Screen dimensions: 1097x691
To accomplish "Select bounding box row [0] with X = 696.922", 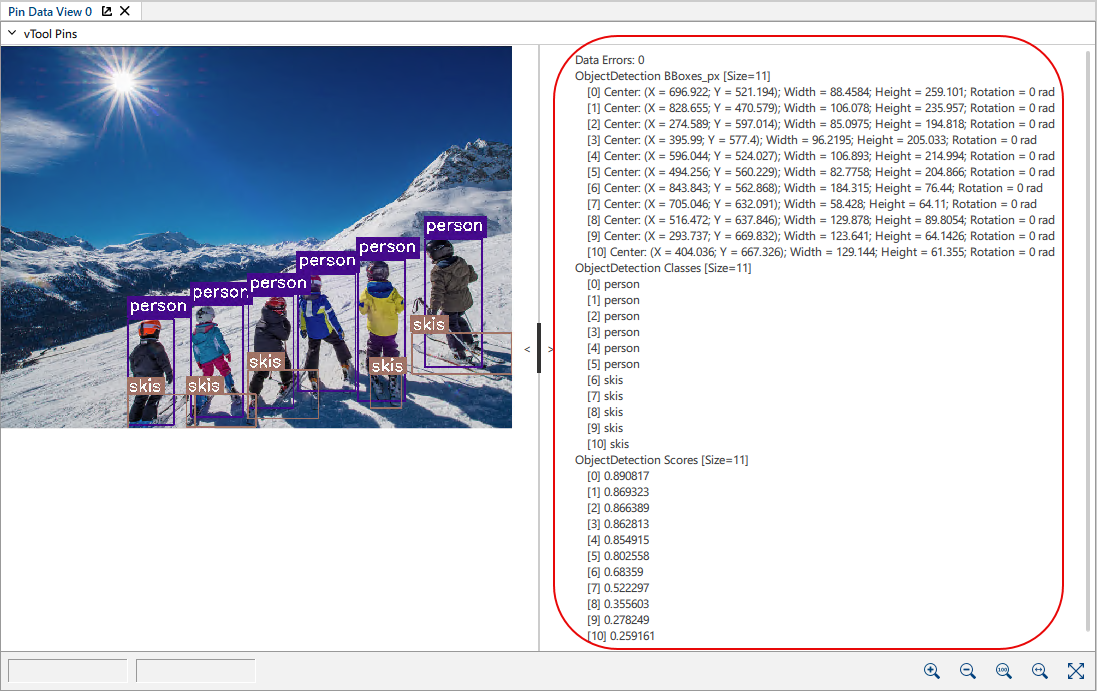I will point(821,92).
